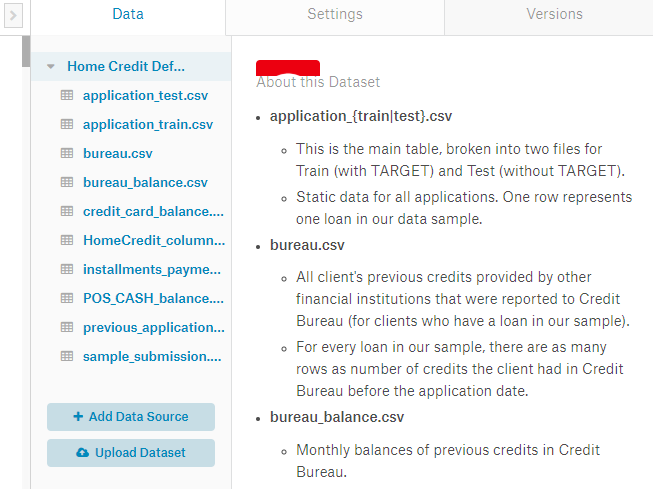Click table icon beside application_test.csv

coord(67,95)
